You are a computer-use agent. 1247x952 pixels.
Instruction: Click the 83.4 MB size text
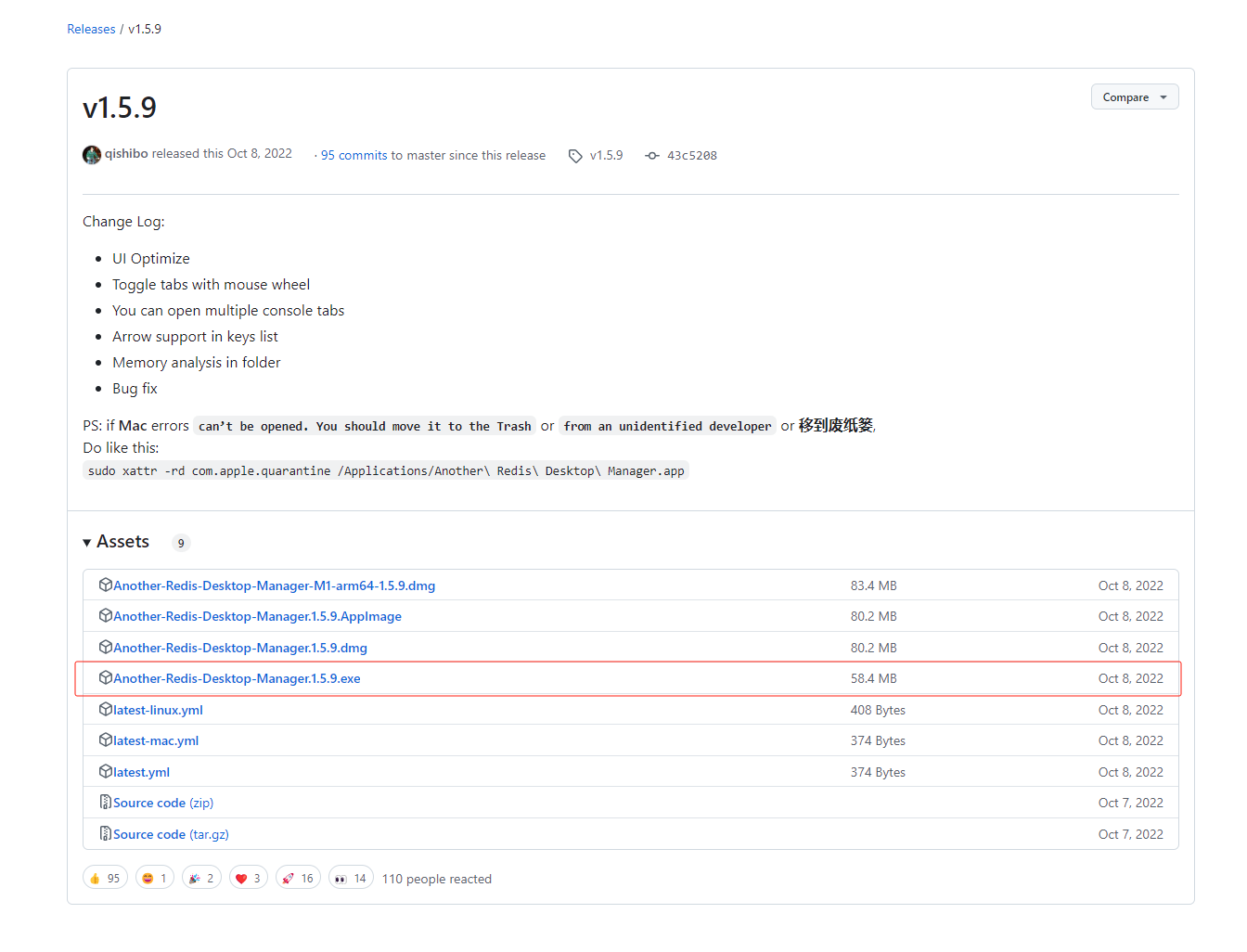pos(874,585)
